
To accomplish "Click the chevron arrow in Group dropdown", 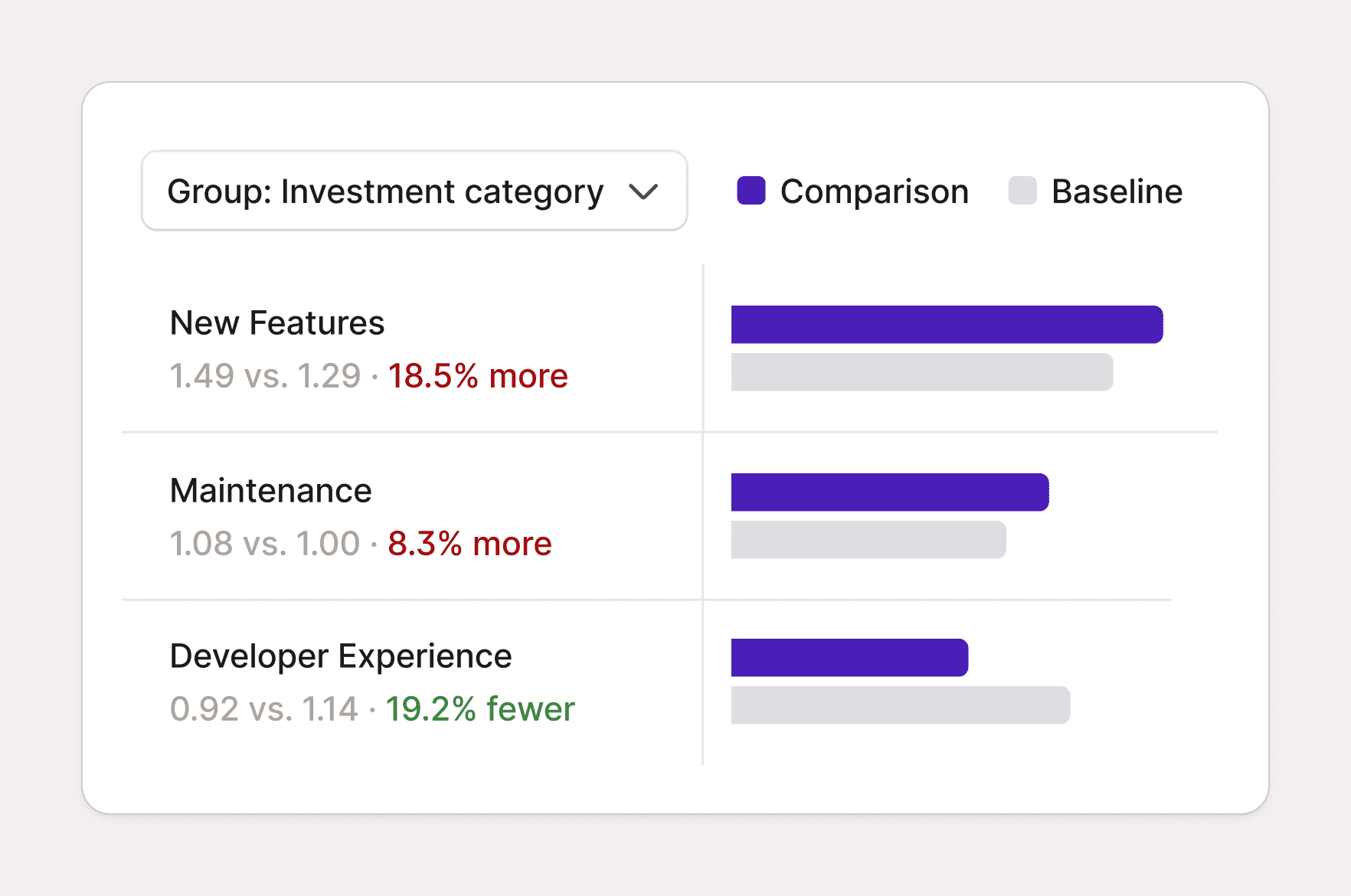I will coord(643,191).
